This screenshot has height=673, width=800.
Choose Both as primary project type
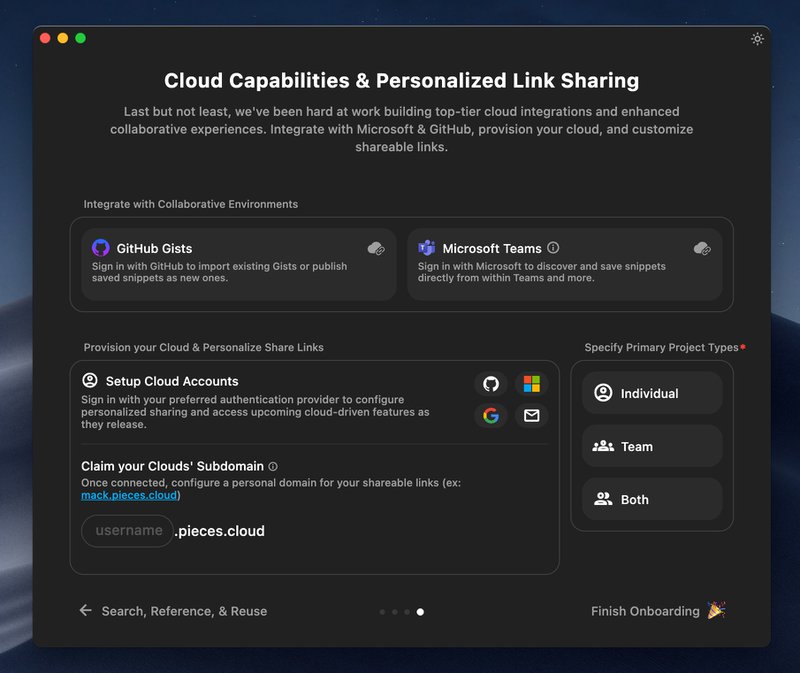pyautogui.click(x=651, y=499)
